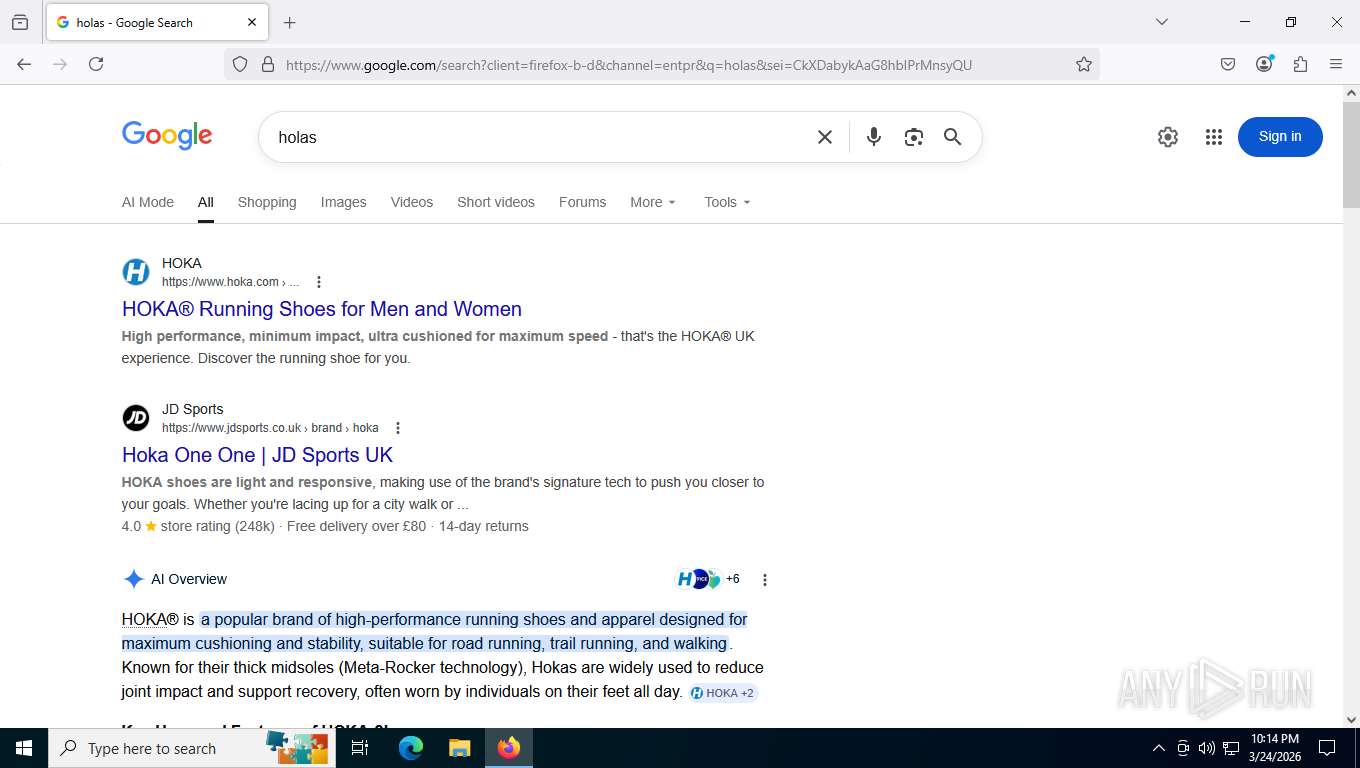This screenshot has width=1360, height=768.
Task: Click the hoka.com URL breadcrumb
Action: pos(230,282)
